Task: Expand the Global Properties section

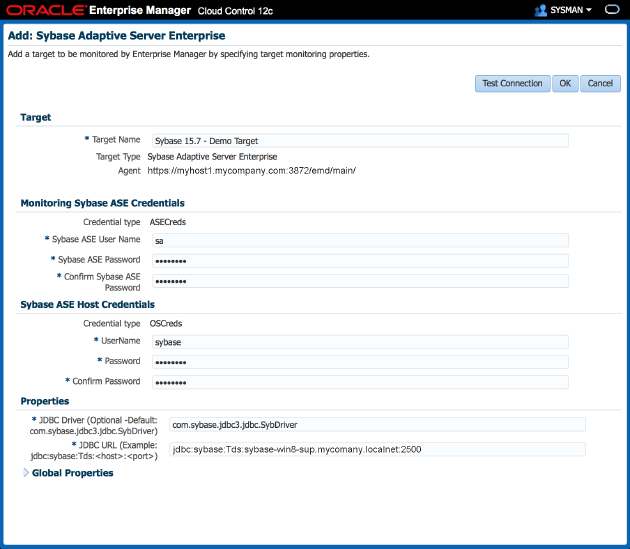Action: pos(26,473)
